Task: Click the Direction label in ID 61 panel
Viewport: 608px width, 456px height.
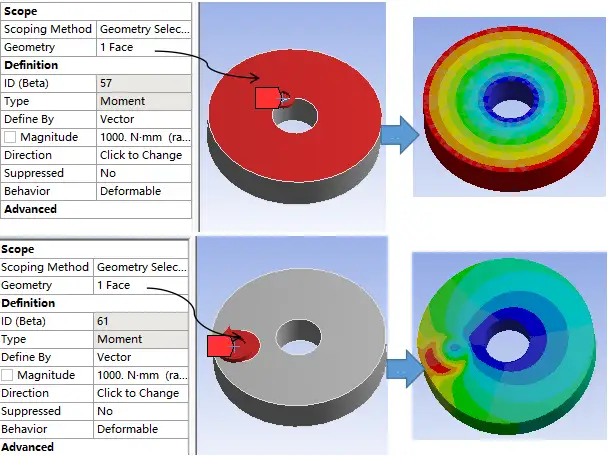Action: pos(25,393)
